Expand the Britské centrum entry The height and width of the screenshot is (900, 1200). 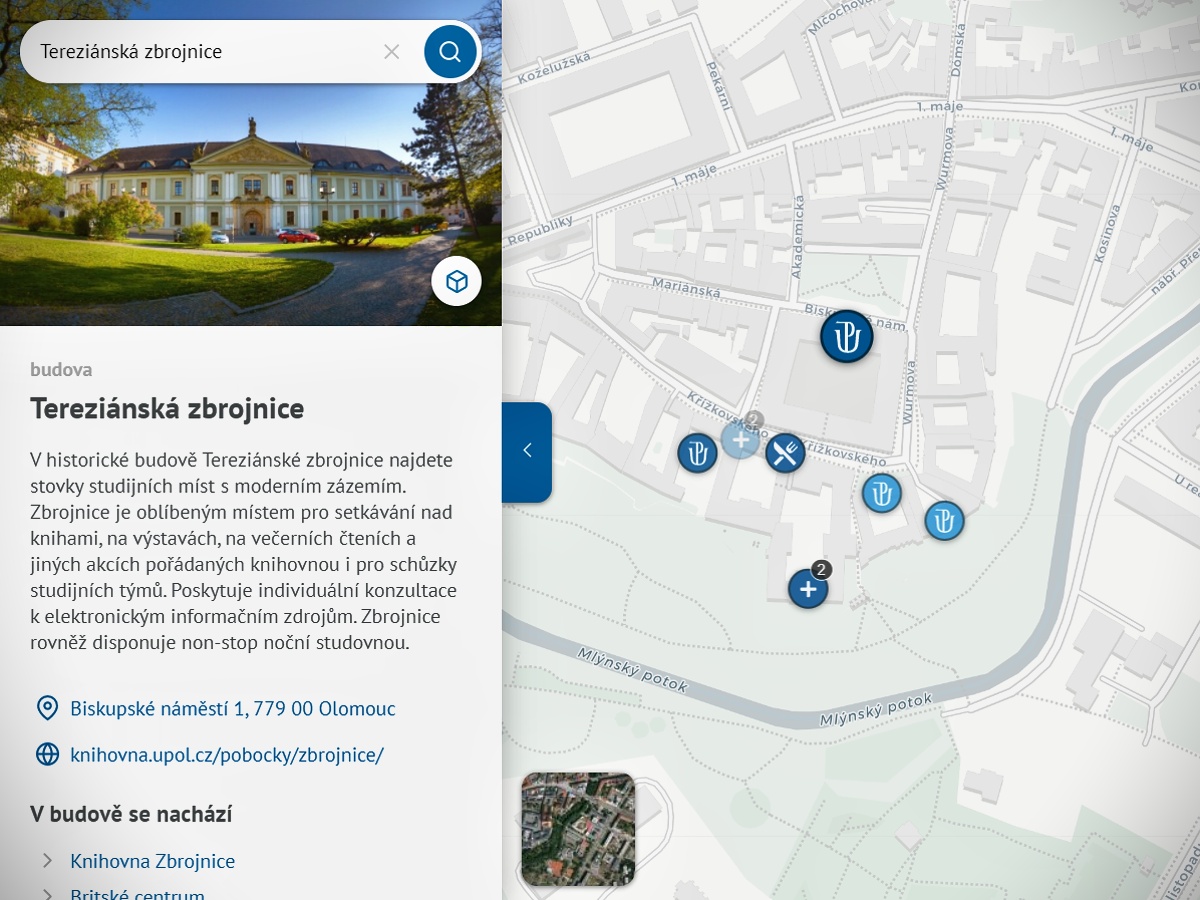coord(137,893)
